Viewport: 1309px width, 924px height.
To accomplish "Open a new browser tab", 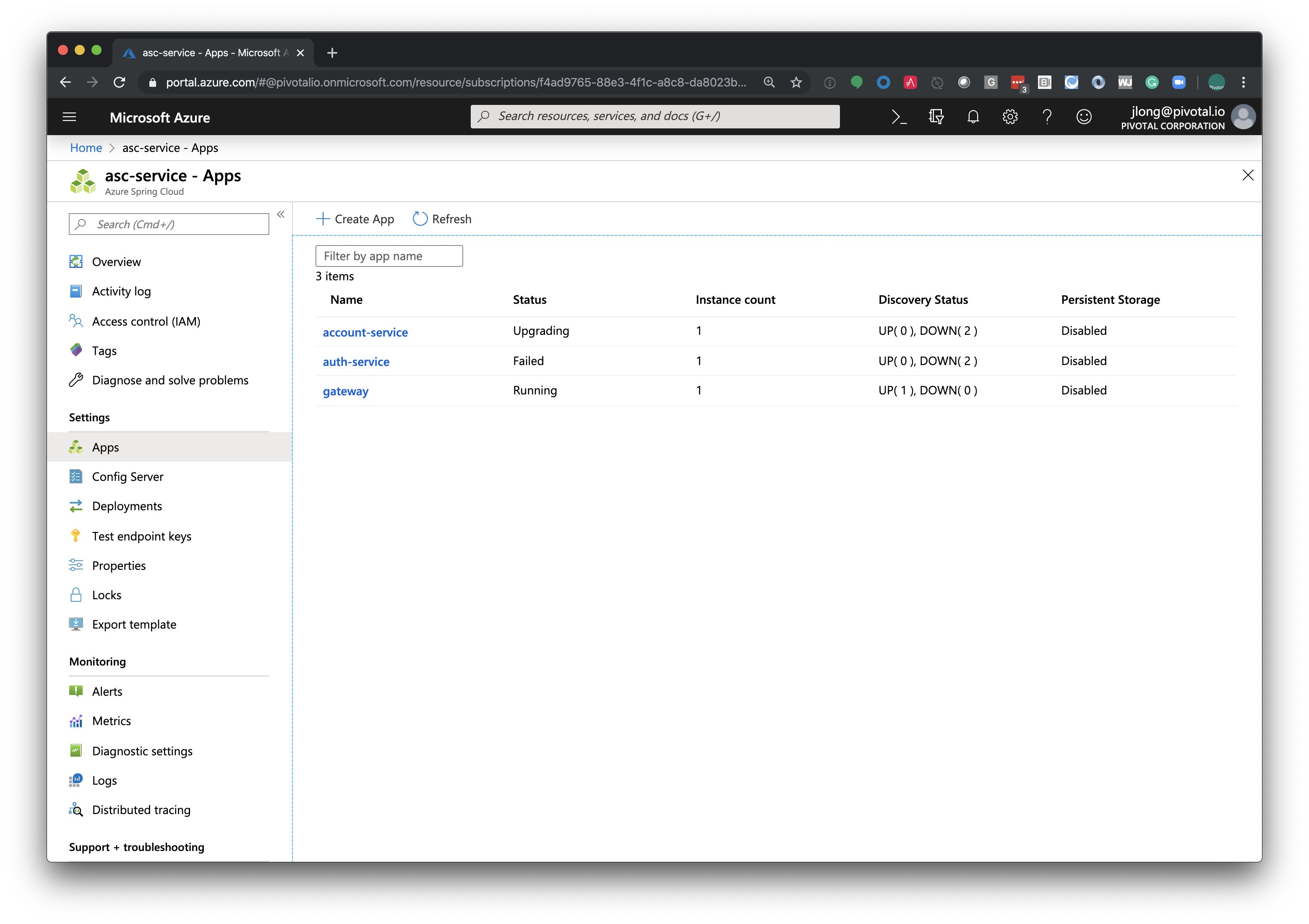I will [332, 53].
